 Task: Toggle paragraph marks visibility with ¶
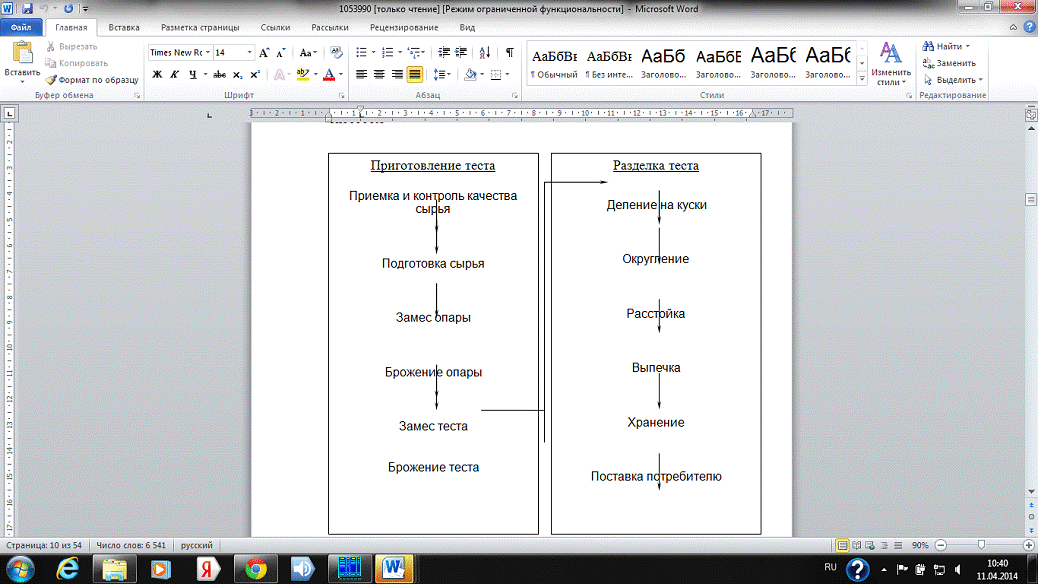(x=510, y=52)
